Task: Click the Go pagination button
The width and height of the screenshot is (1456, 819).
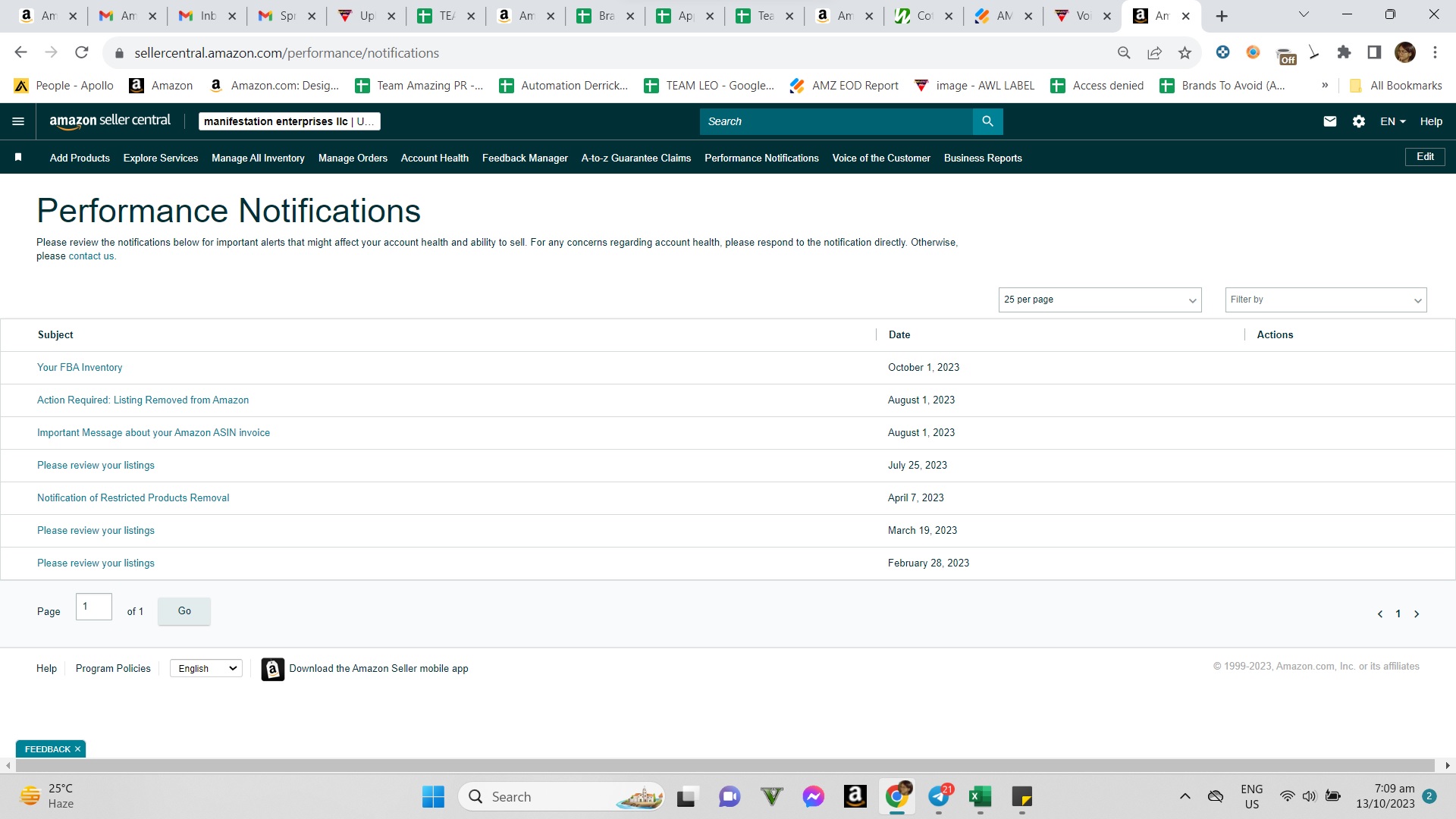Action: coord(184,611)
